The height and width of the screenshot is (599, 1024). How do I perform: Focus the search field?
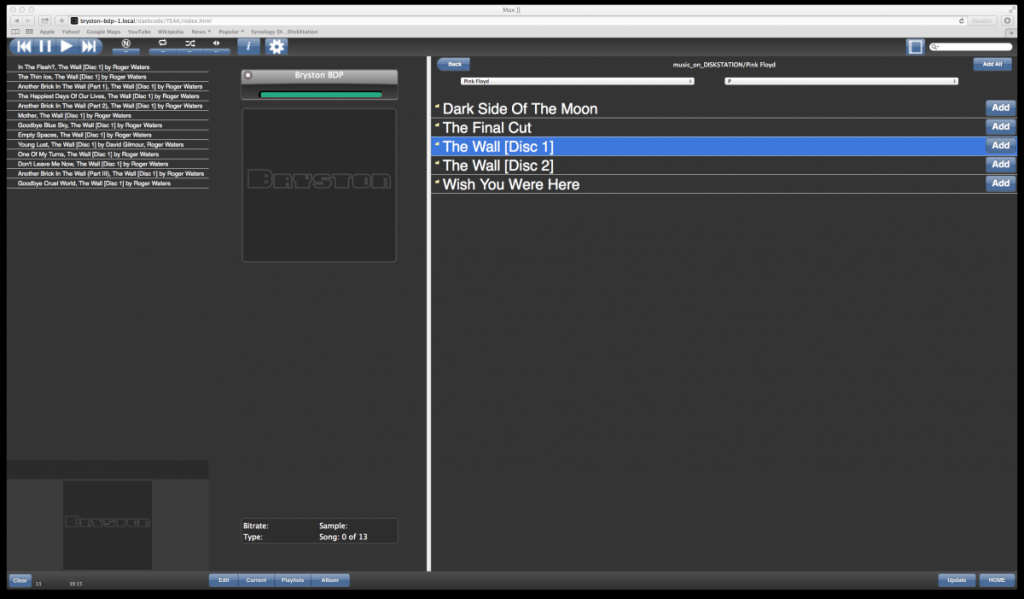tap(970, 46)
